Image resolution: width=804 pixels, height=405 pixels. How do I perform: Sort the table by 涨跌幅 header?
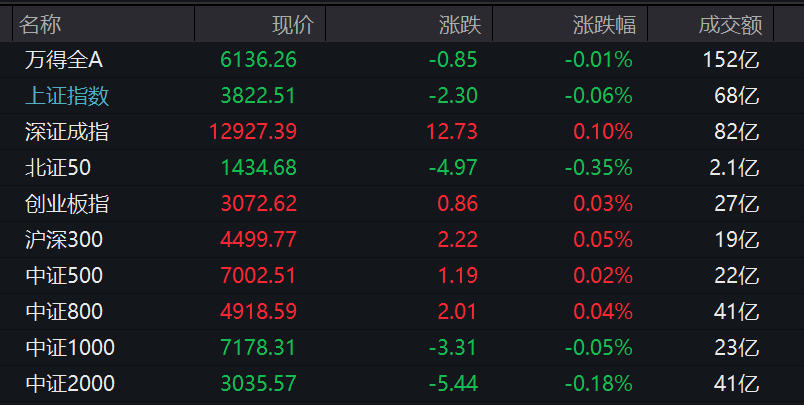[604, 24]
